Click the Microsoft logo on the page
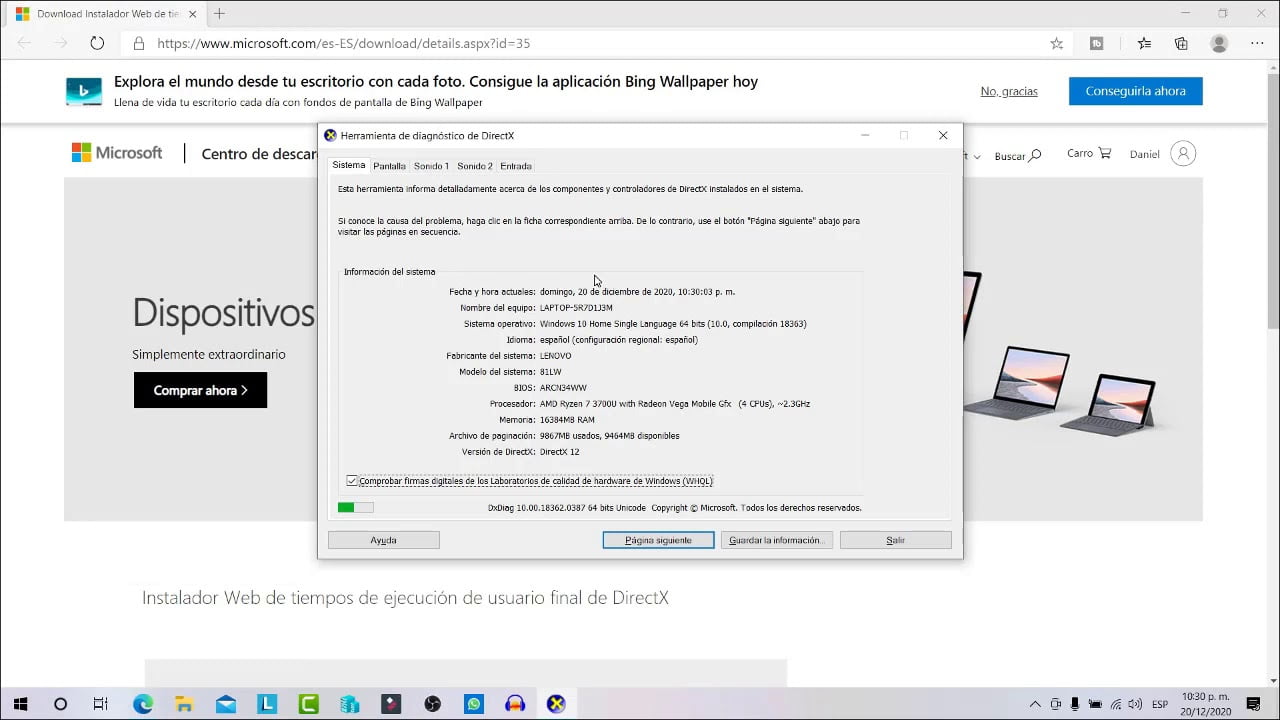 pos(117,153)
